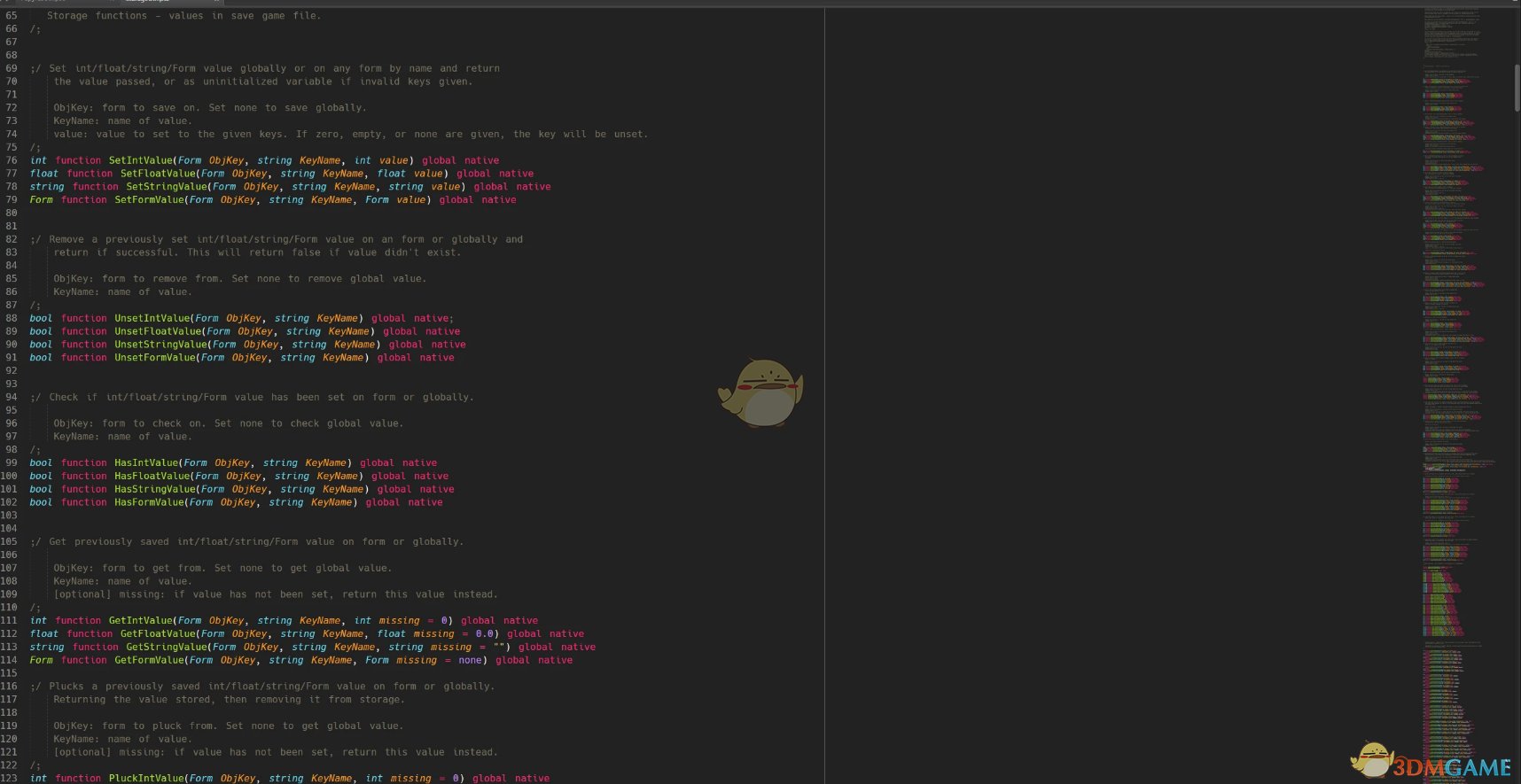Click the 'none' default value on line 114
Image resolution: width=1521 pixels, height=784 pixels.
(x=470, y=660)
